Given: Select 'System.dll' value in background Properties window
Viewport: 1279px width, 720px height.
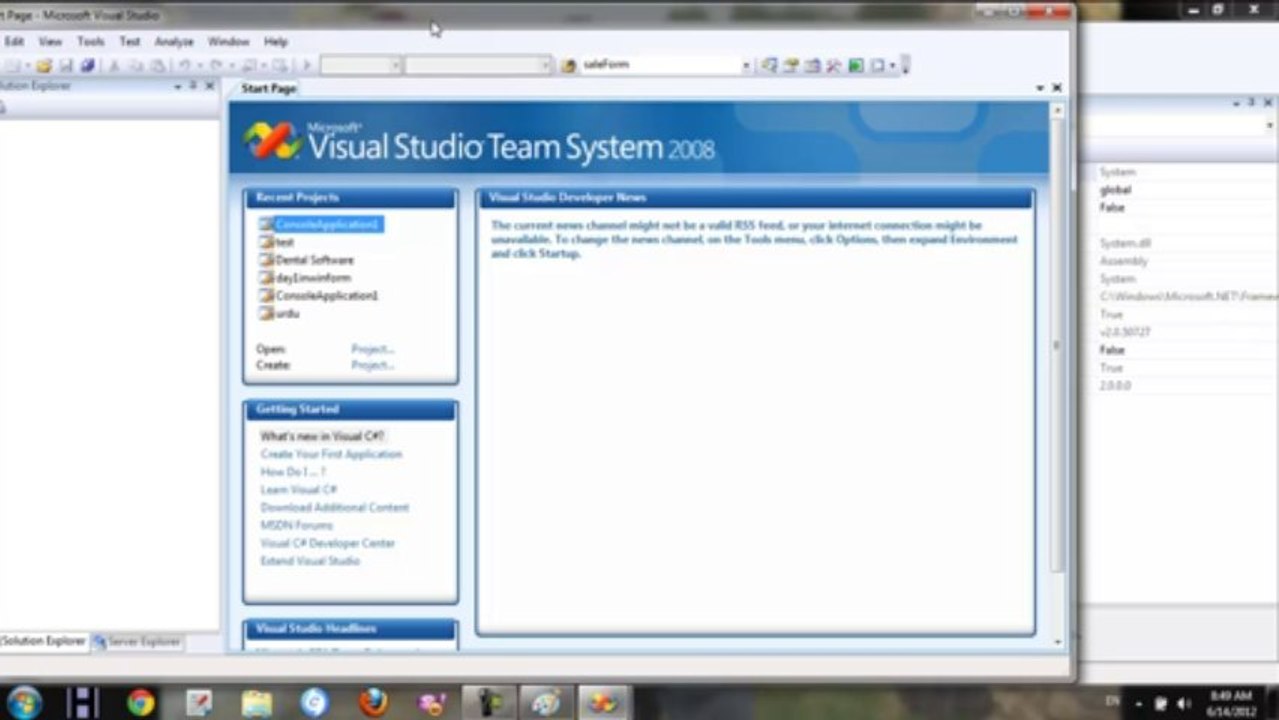Looking at the screenshot, I should (x=1125, y=243).
